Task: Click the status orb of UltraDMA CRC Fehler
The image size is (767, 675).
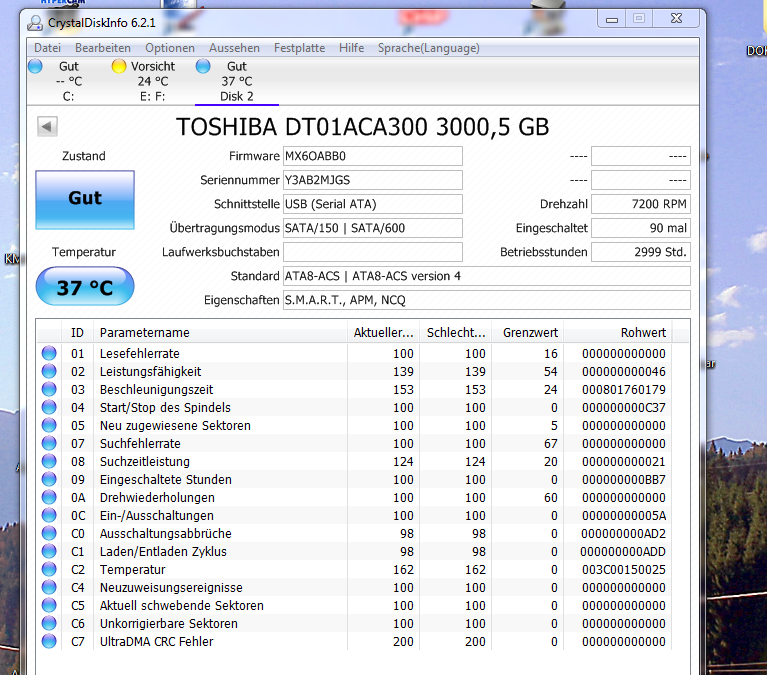Action: 49,641
